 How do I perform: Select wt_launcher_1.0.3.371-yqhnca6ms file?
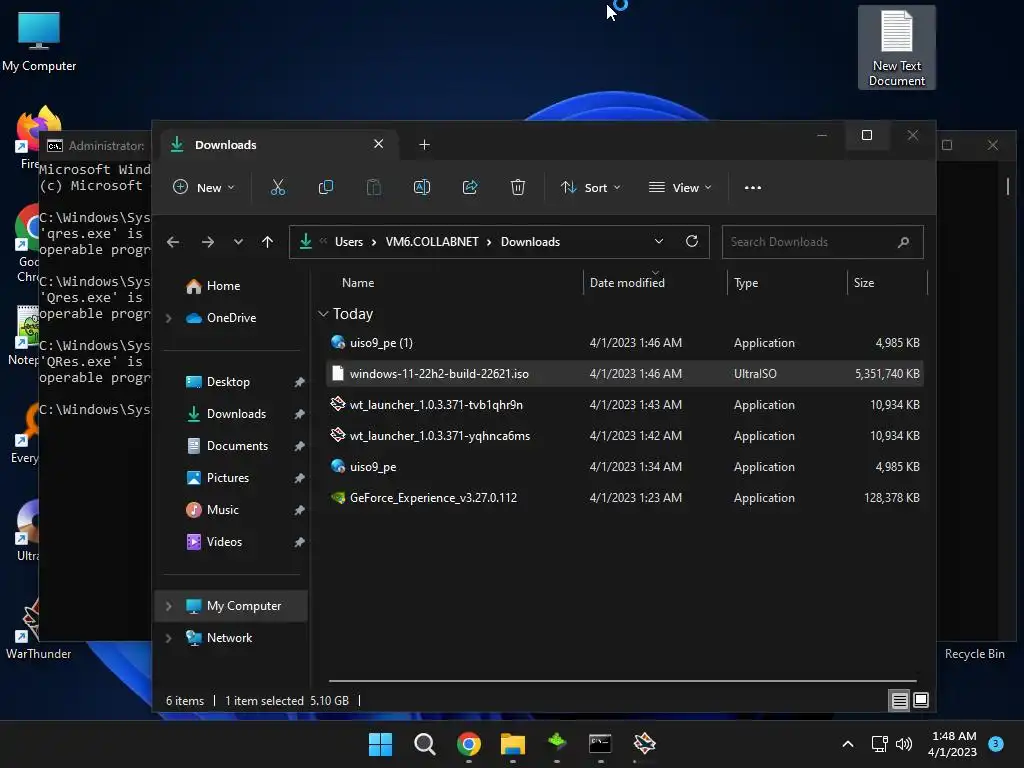tap(624, 436)
